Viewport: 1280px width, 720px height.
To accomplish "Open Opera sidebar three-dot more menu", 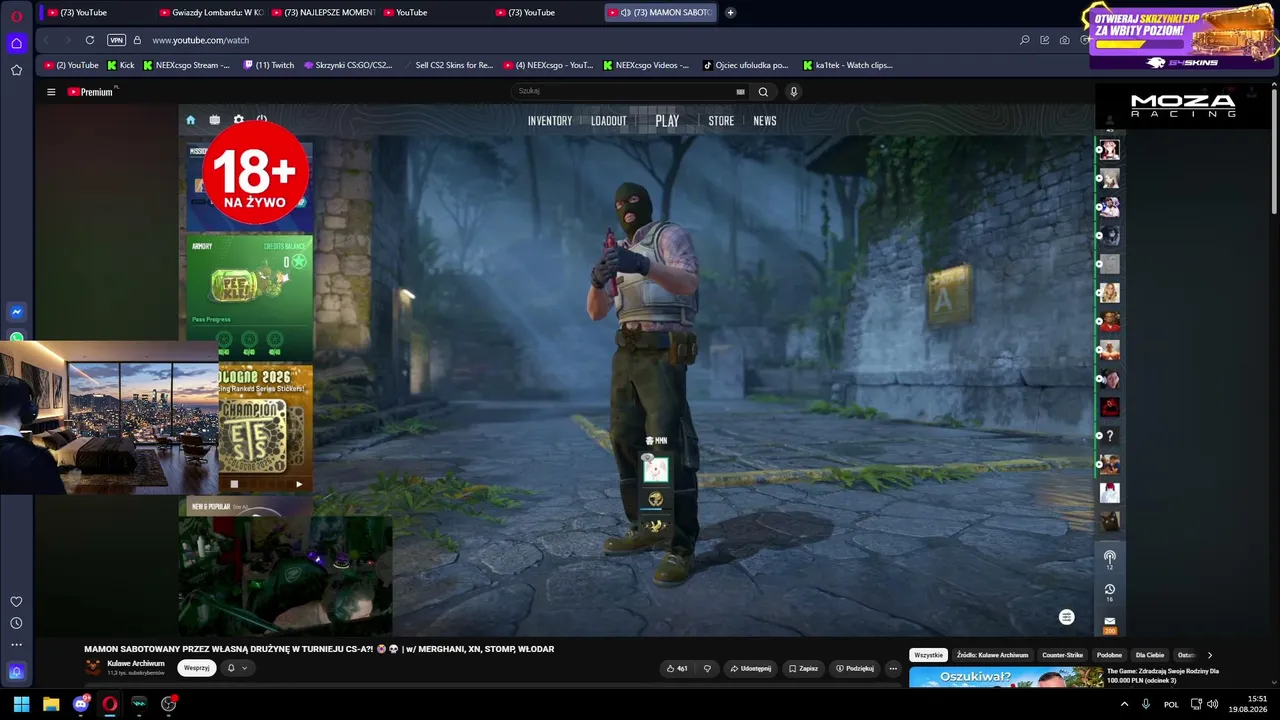I will pyautogui.click(x=16, y=645).
